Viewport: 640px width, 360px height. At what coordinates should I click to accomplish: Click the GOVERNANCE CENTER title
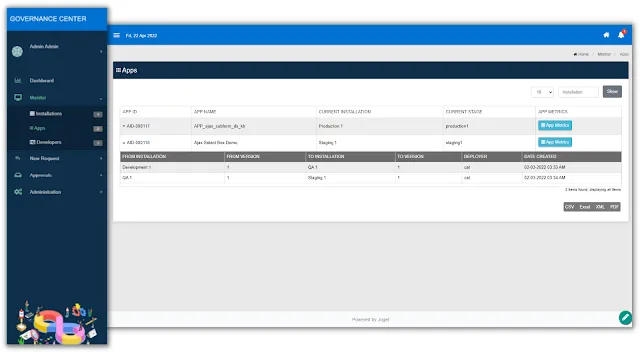click(48, 19)
